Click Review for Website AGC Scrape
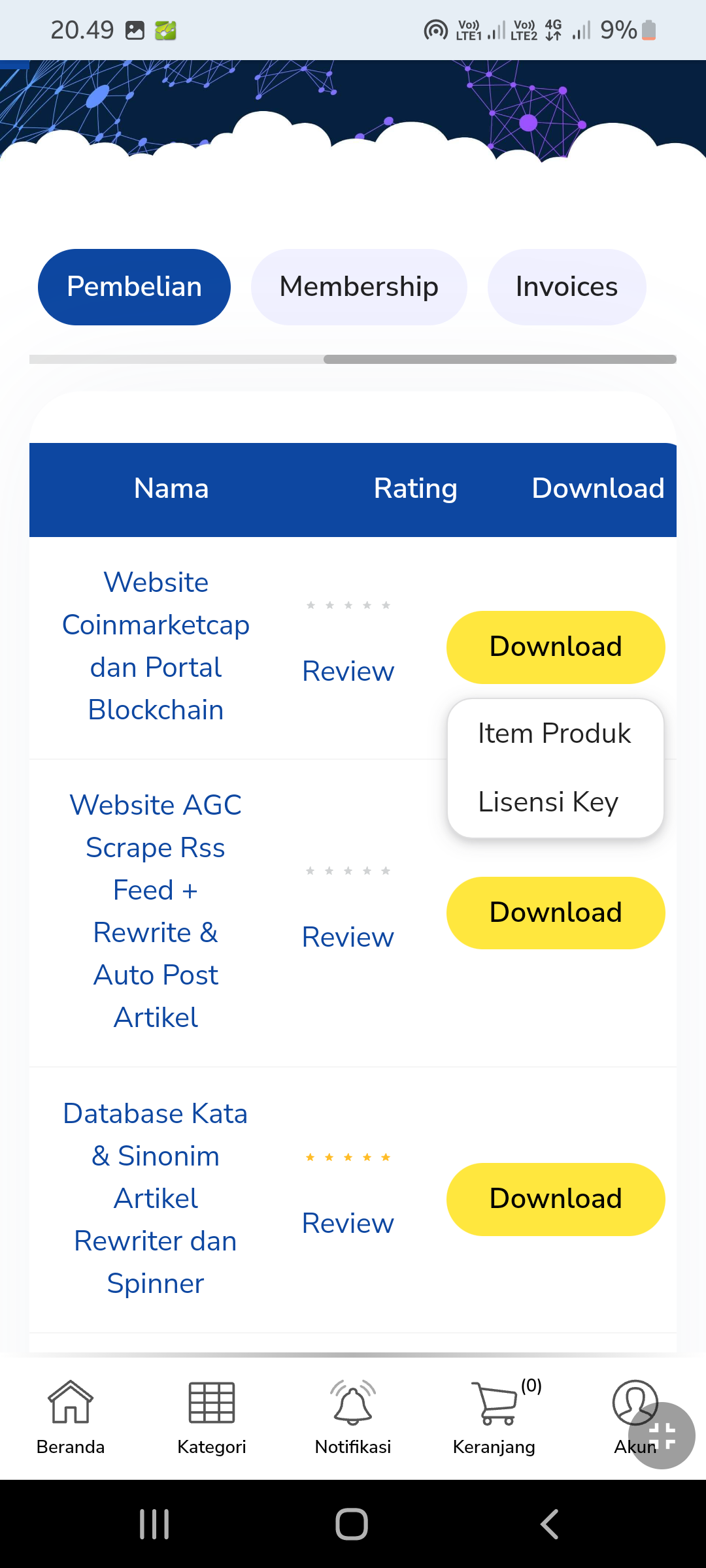The image size is (706, 1568). (348, 938)
